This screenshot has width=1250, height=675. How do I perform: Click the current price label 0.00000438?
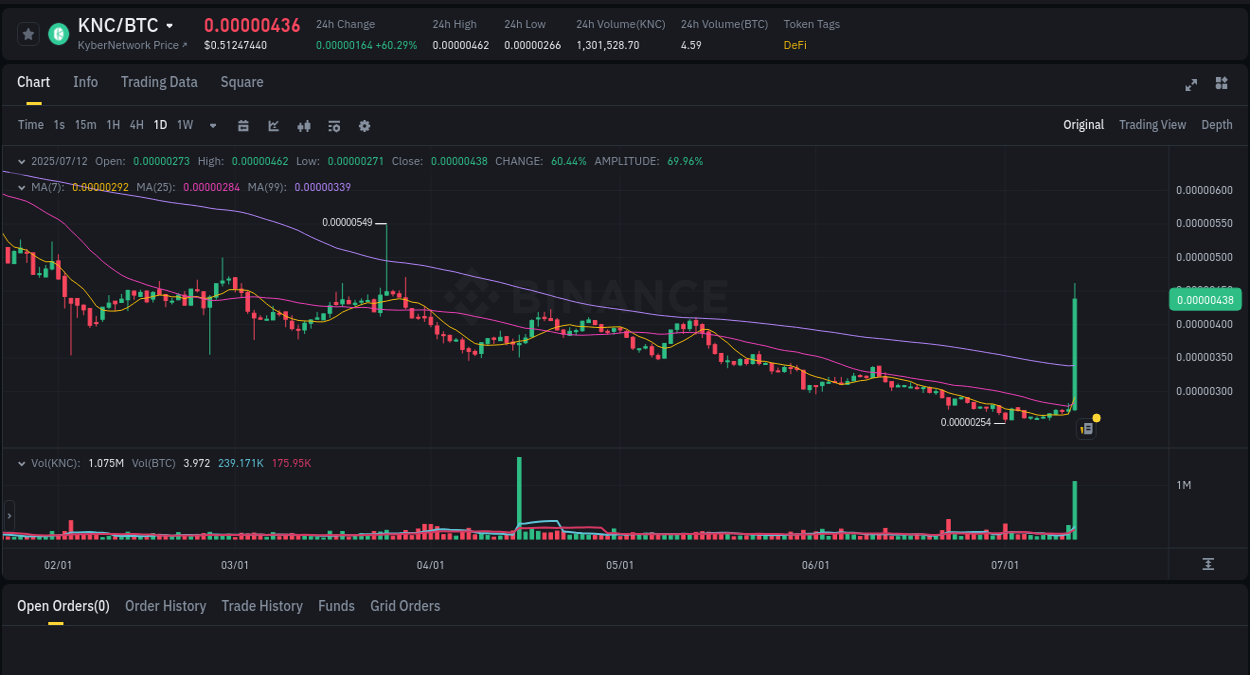coord(1204,299)
